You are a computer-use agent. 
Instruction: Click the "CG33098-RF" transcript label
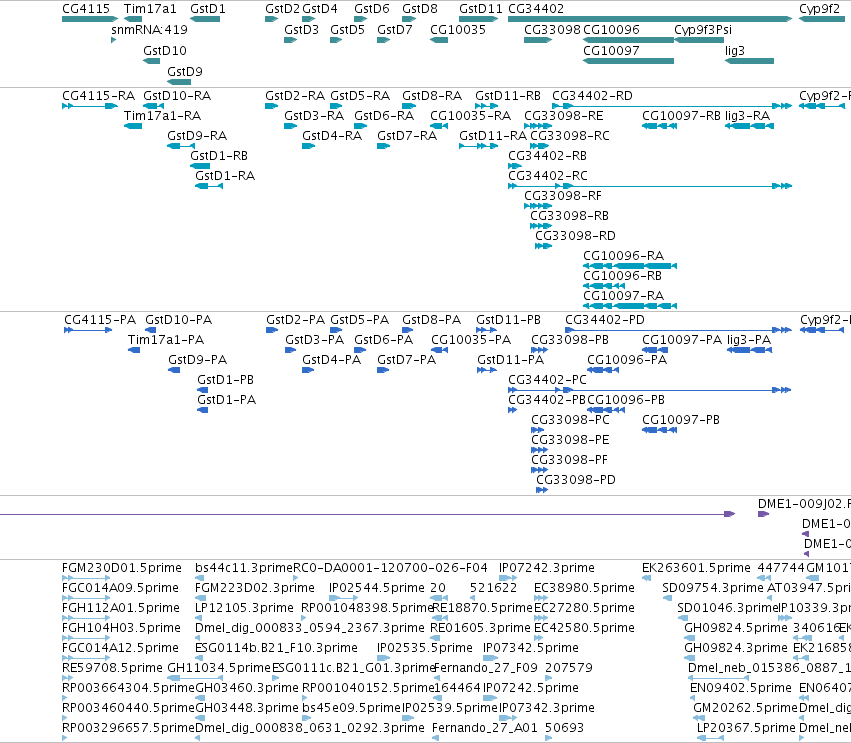pos(563,196)
